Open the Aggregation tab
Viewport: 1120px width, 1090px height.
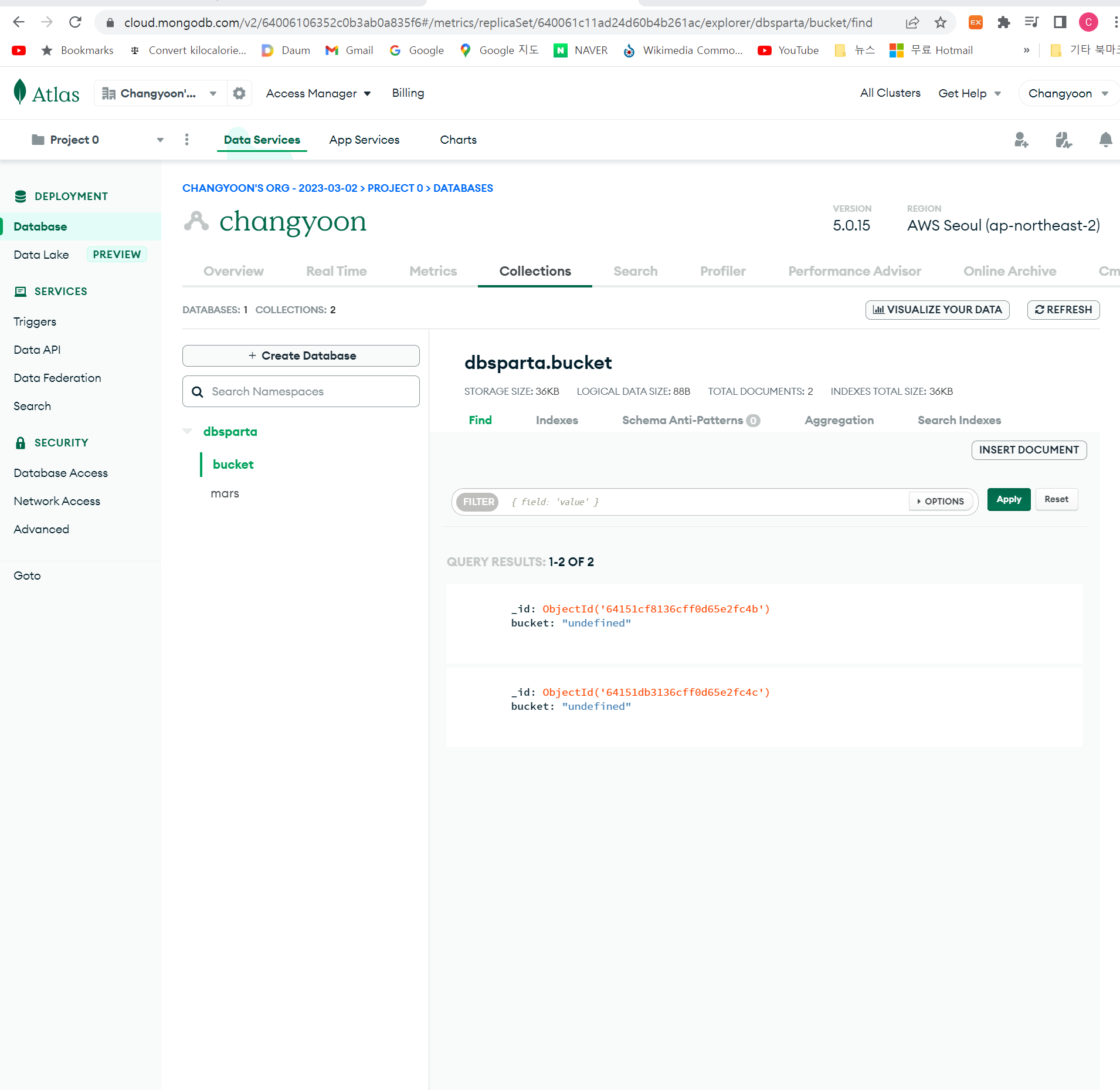coord(839,420)
